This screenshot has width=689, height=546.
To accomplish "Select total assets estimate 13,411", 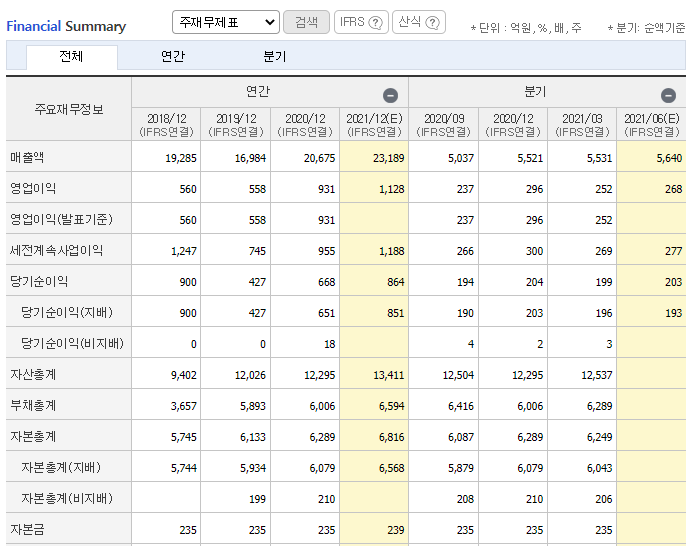I will tap(388, 375).
